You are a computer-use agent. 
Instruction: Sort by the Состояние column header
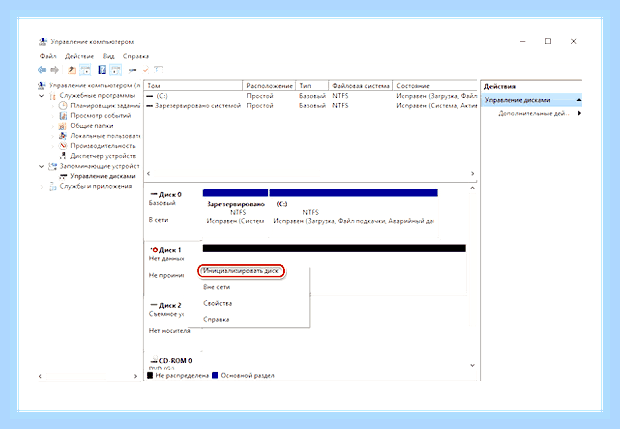tap(435, 85)
